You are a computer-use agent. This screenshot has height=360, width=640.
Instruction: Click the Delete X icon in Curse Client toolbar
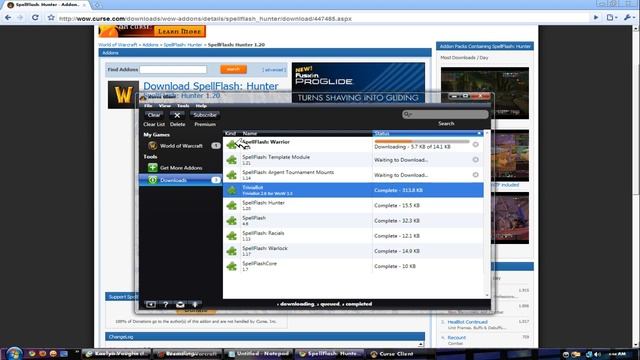pyautogui.click(x=177, y=116)
